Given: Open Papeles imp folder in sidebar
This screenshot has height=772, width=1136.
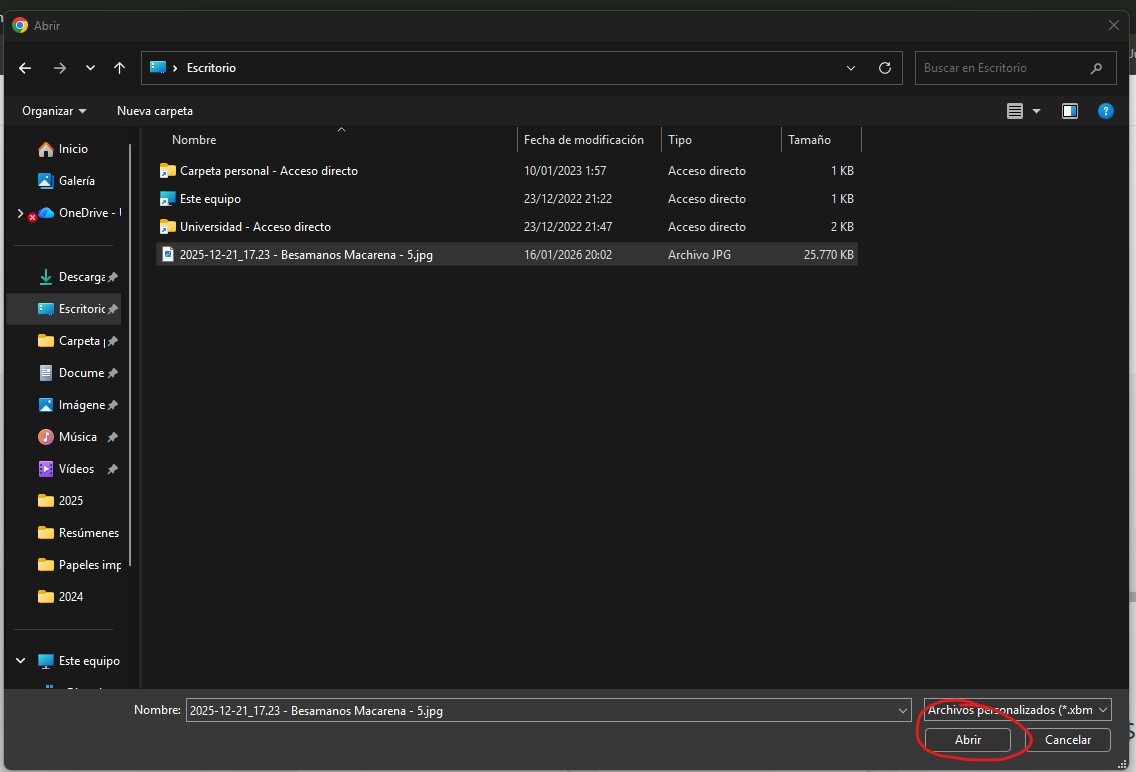Looking at the screenshot, I should coord(79,564).
